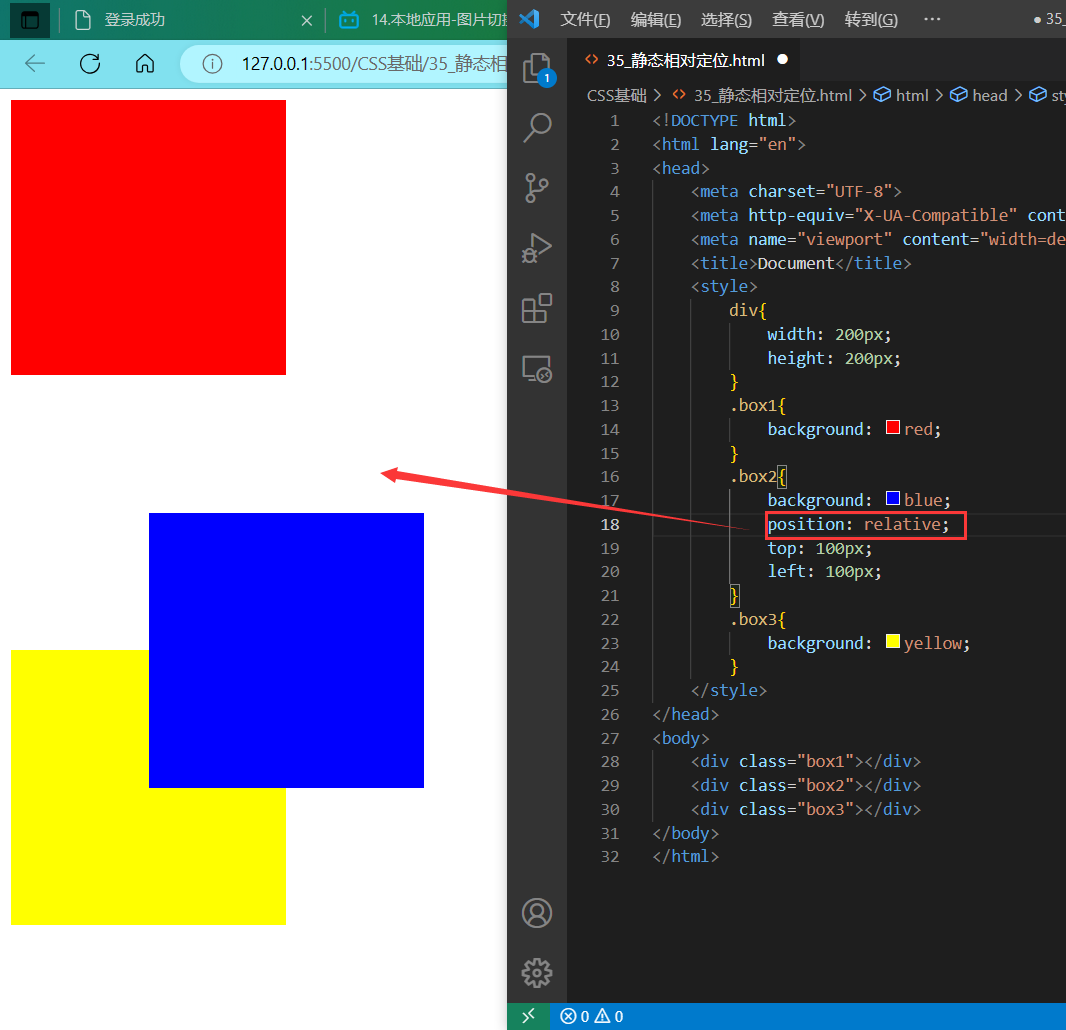Click the remote window indicator in status bar
Screen dimensions: 1066x1030
click(528, 1016)
